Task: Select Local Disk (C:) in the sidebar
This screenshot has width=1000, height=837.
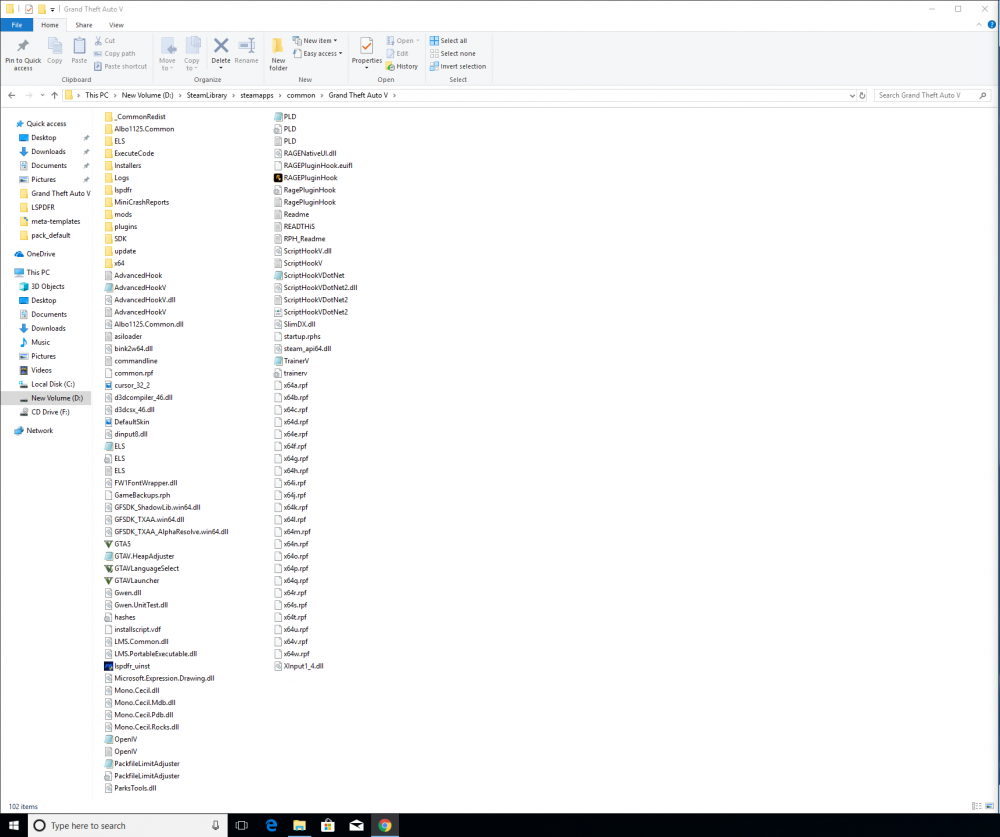Action: [52, 384]
